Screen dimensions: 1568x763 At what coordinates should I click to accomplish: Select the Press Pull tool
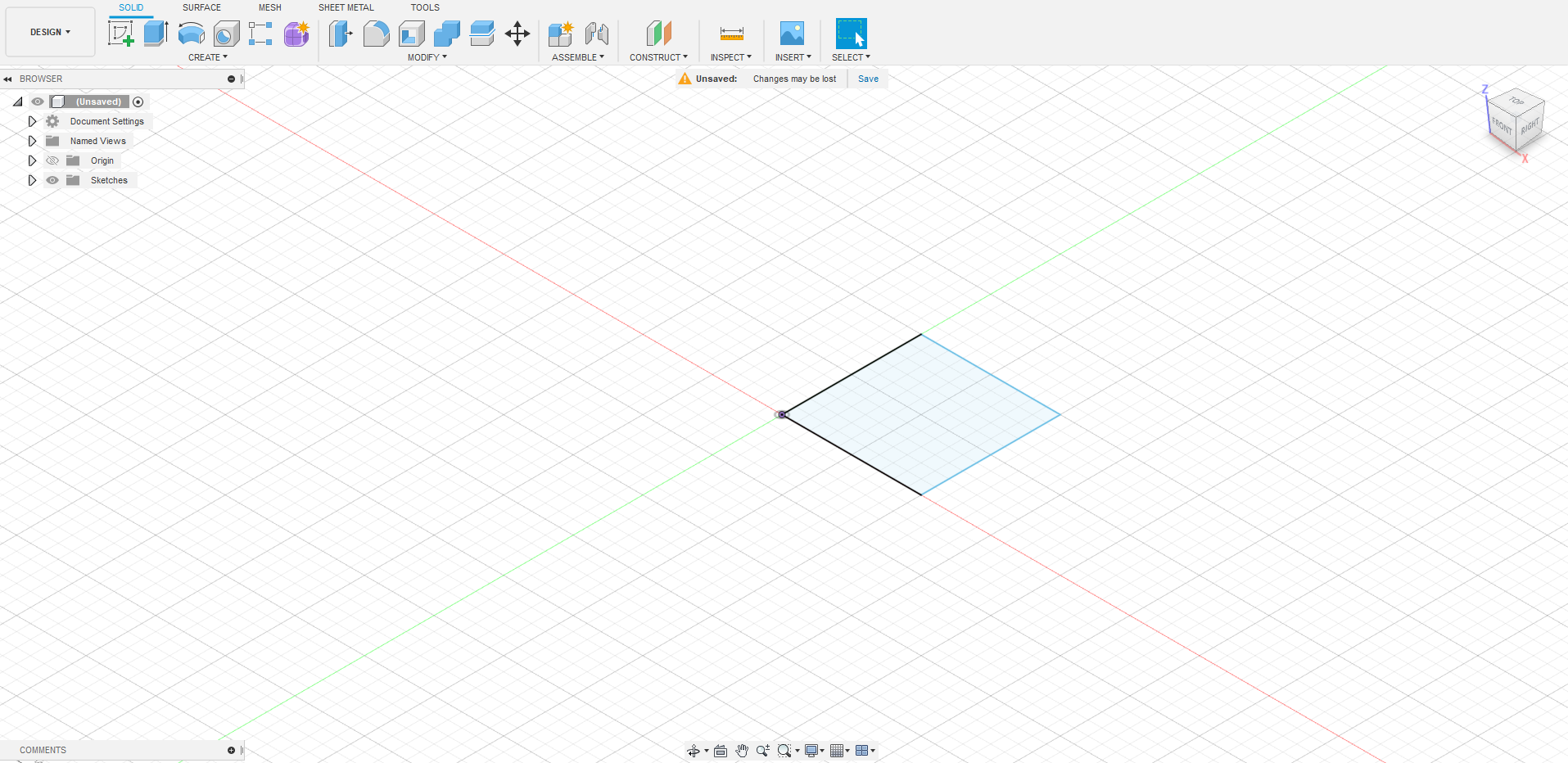(x=341, y=34)
